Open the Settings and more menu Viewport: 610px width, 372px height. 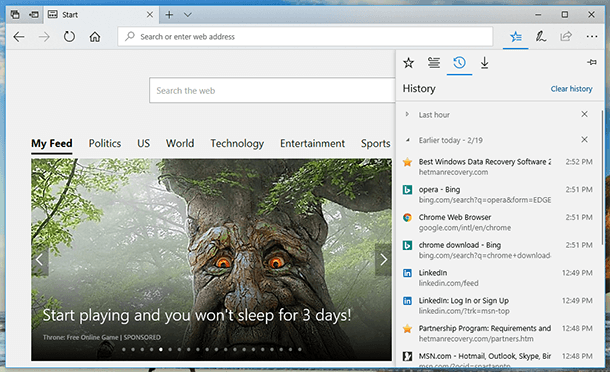(x=591, y=37)
